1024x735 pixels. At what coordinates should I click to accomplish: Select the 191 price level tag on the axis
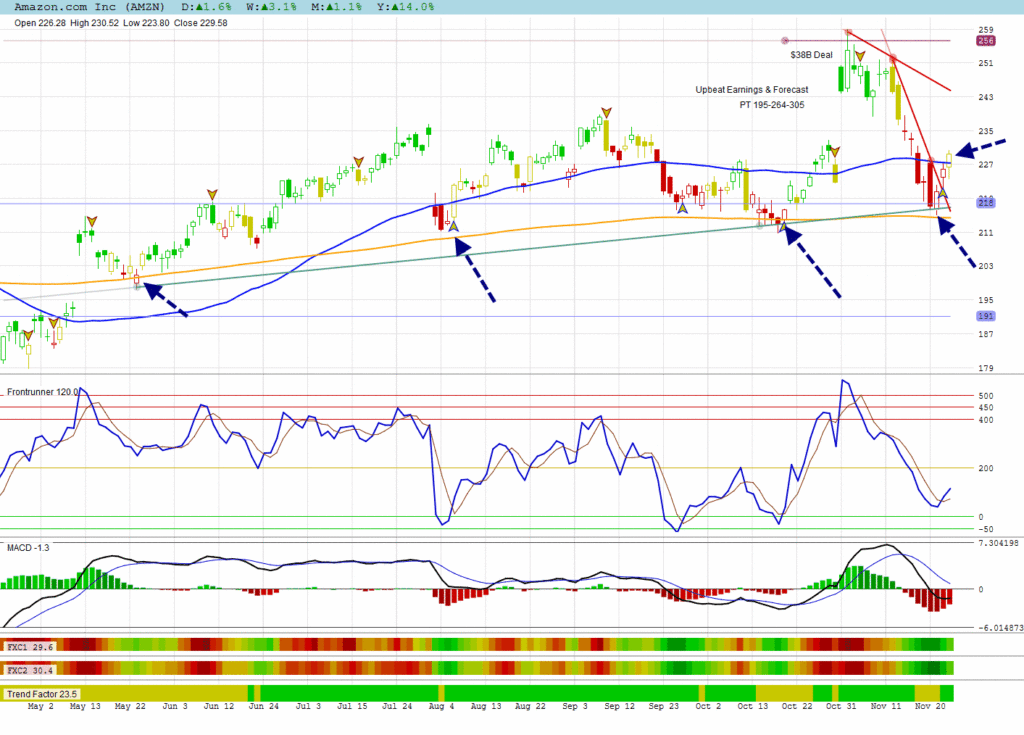tap(984, 316)
